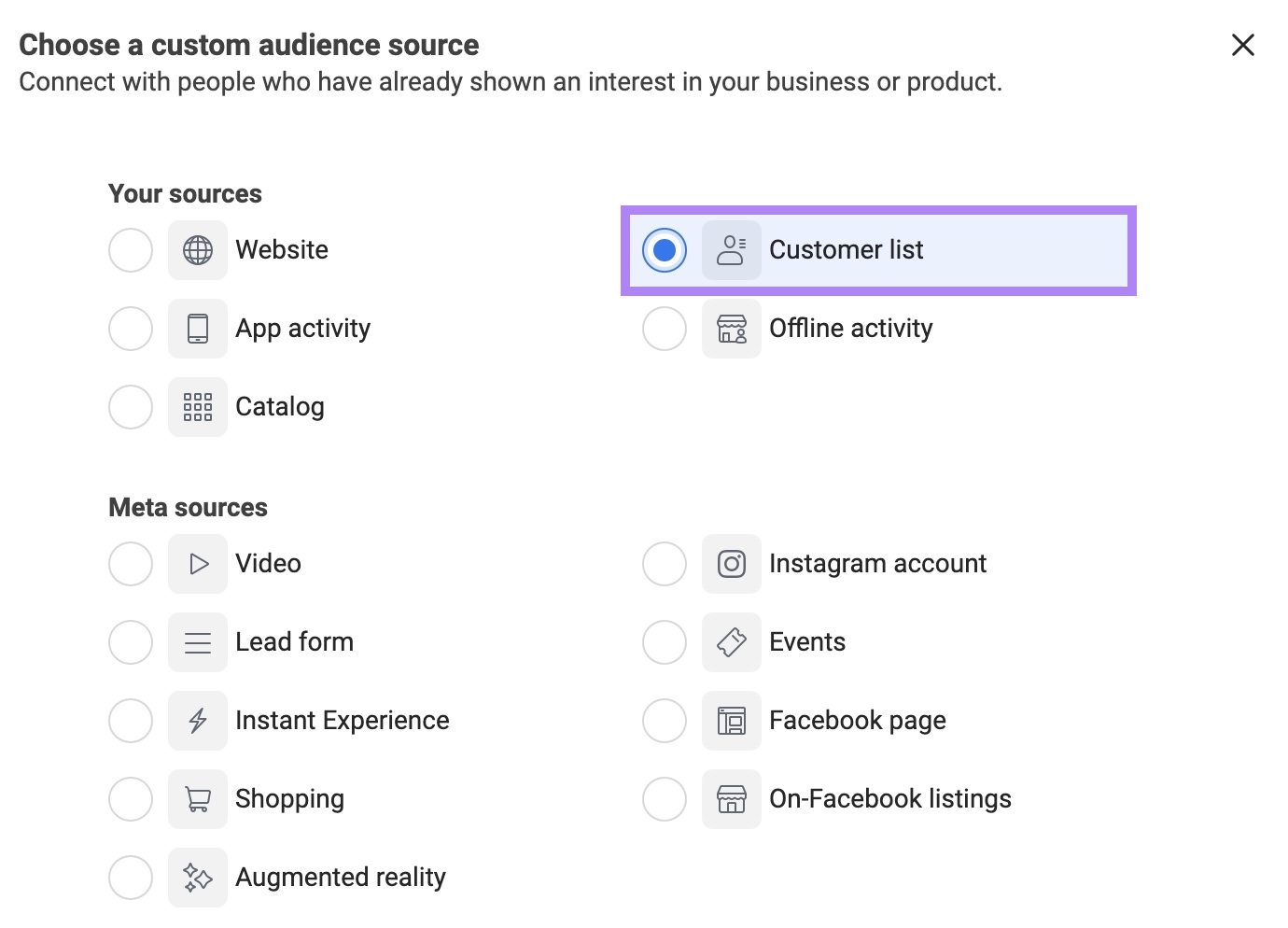1288x928 pixels.
Task: Click the Shopping cart icon
Action: click(x=197, y=798)
